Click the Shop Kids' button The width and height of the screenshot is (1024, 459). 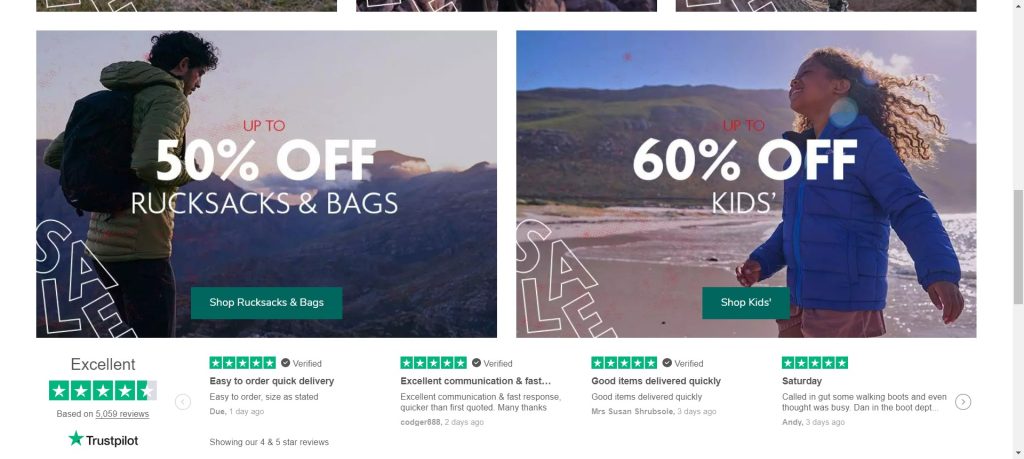[745, 302]
